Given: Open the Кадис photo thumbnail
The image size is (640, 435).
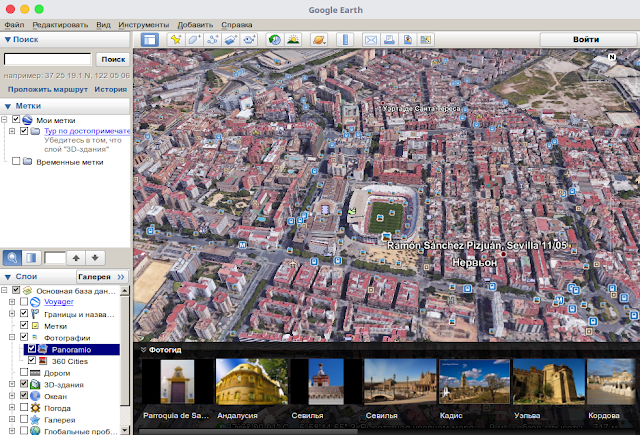Looking at the screenshot, I should pyautogui.click(x=474, y=382).
